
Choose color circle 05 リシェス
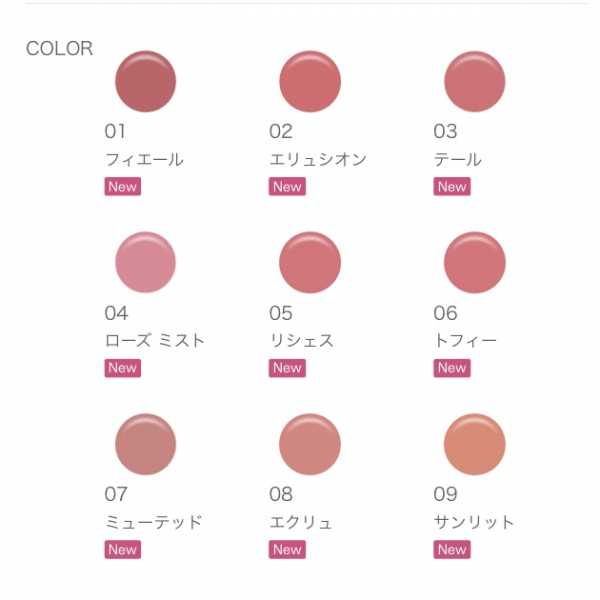pos(310,262)
